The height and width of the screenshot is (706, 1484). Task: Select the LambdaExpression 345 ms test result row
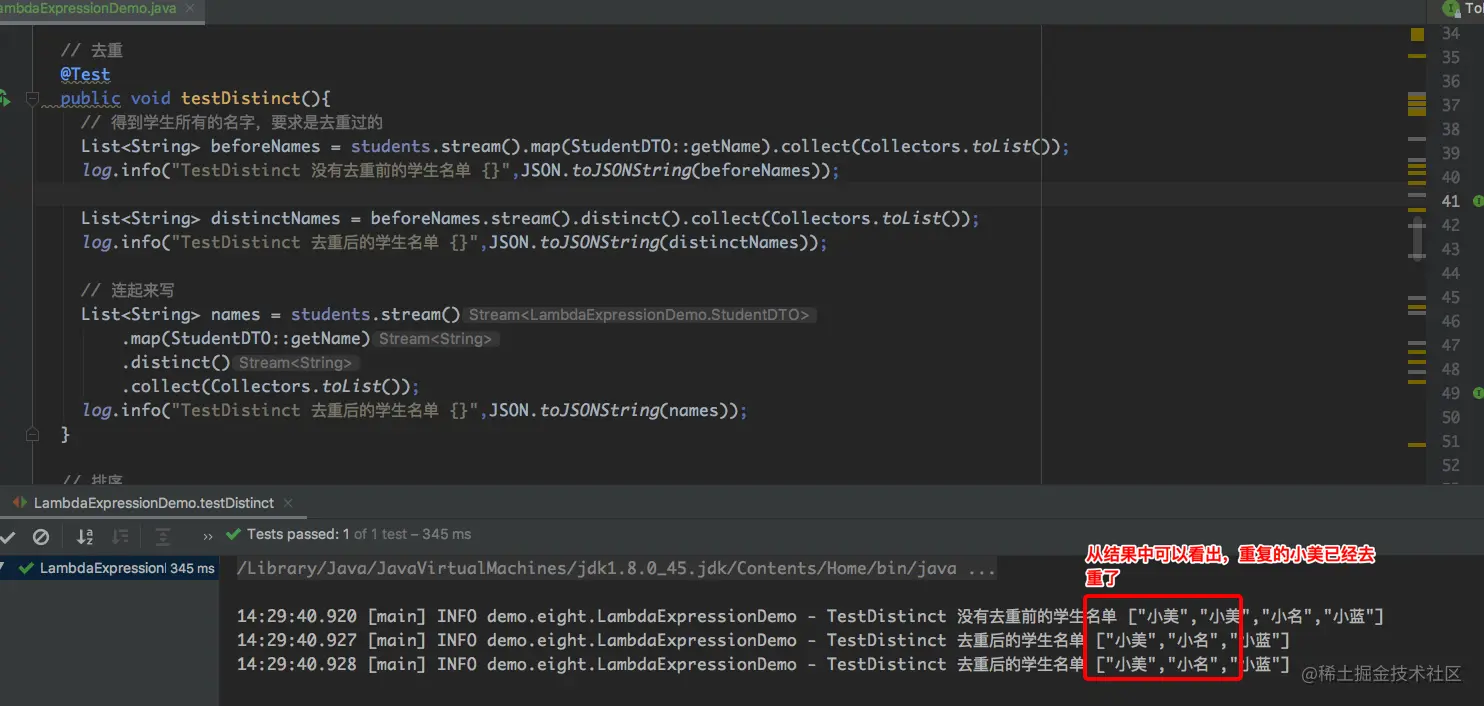[109, 568]
